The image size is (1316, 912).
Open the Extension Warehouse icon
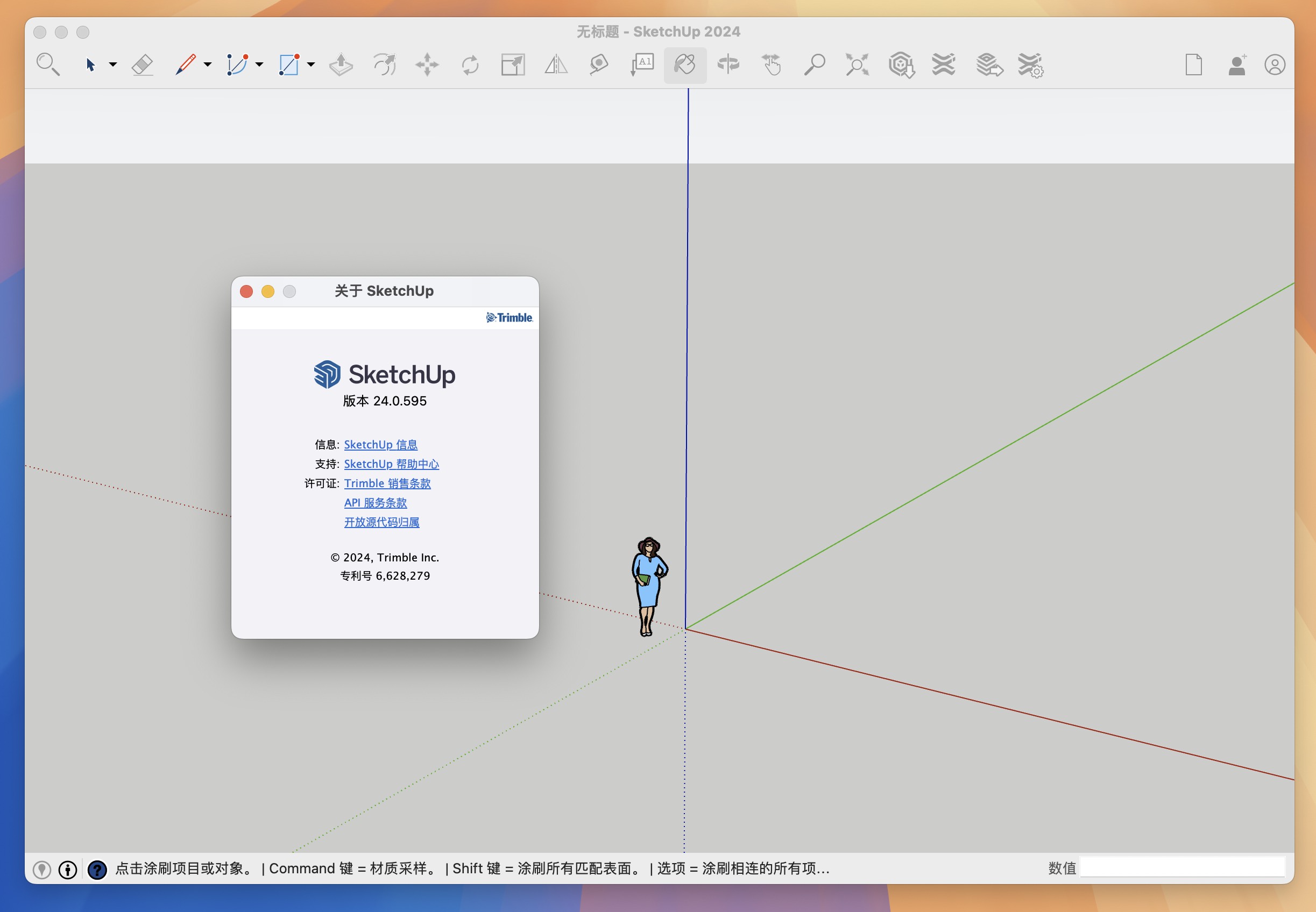[x=944, y=65]
